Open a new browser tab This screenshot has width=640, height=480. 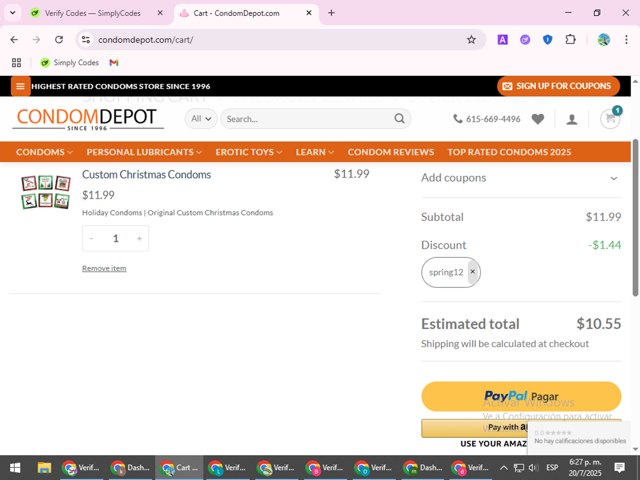click(331, 13)
